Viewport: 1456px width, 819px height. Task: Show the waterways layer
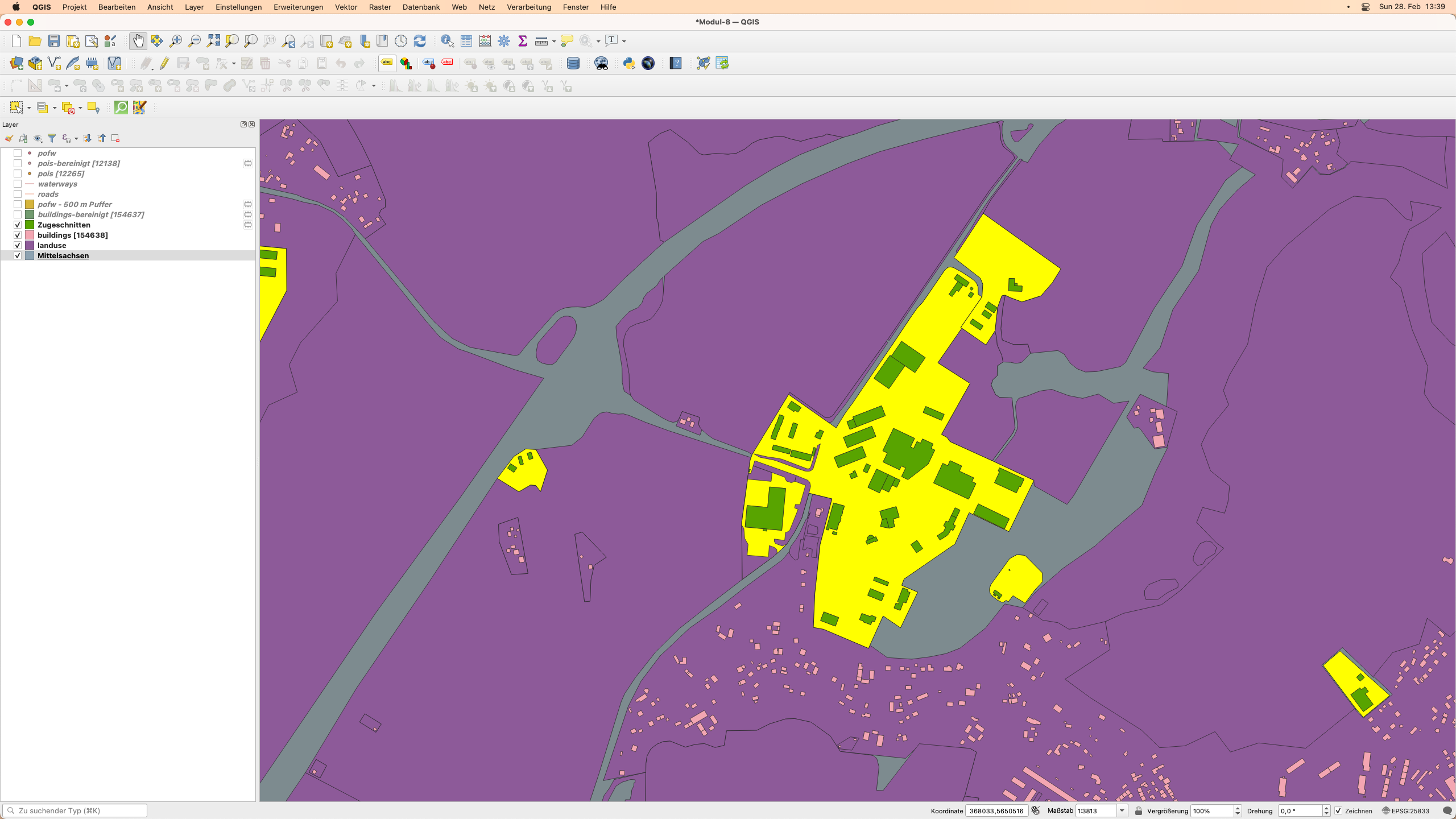[x=18, y=184]
